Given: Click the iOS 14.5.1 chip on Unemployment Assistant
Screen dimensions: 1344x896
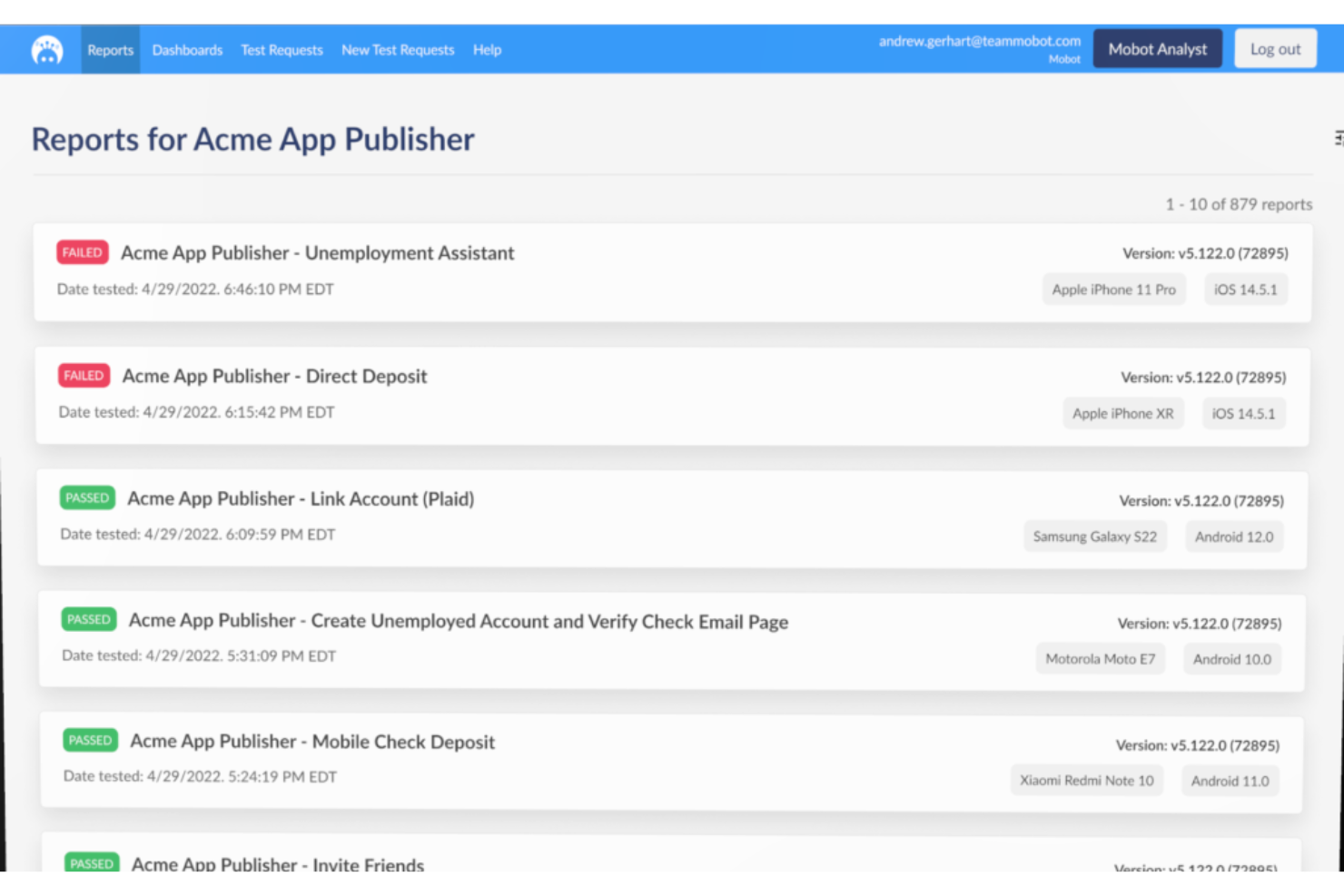Looking at the screenshot, I should (1245, 289).
